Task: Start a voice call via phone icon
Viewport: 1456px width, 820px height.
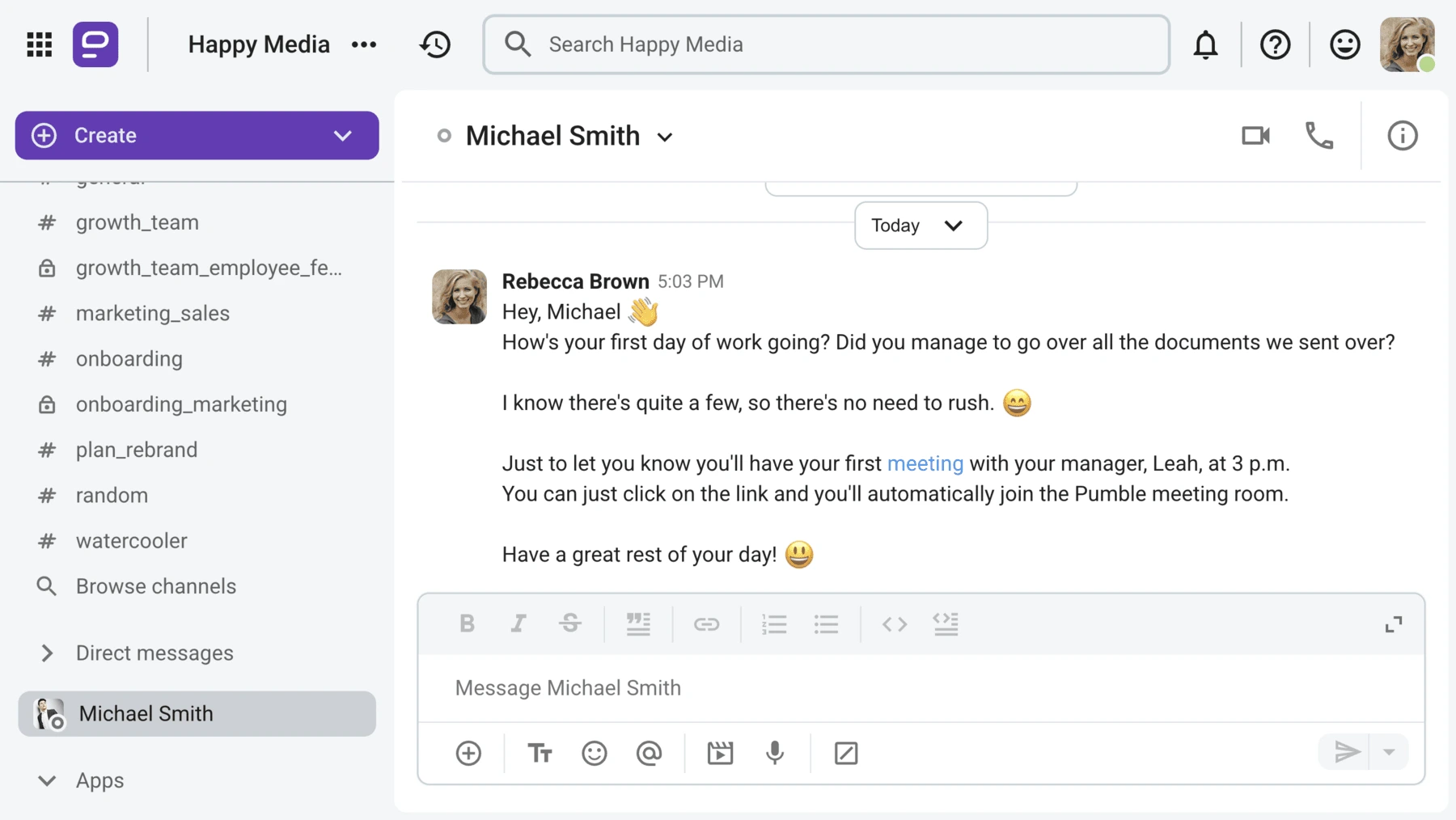Action: [1319, 135]
